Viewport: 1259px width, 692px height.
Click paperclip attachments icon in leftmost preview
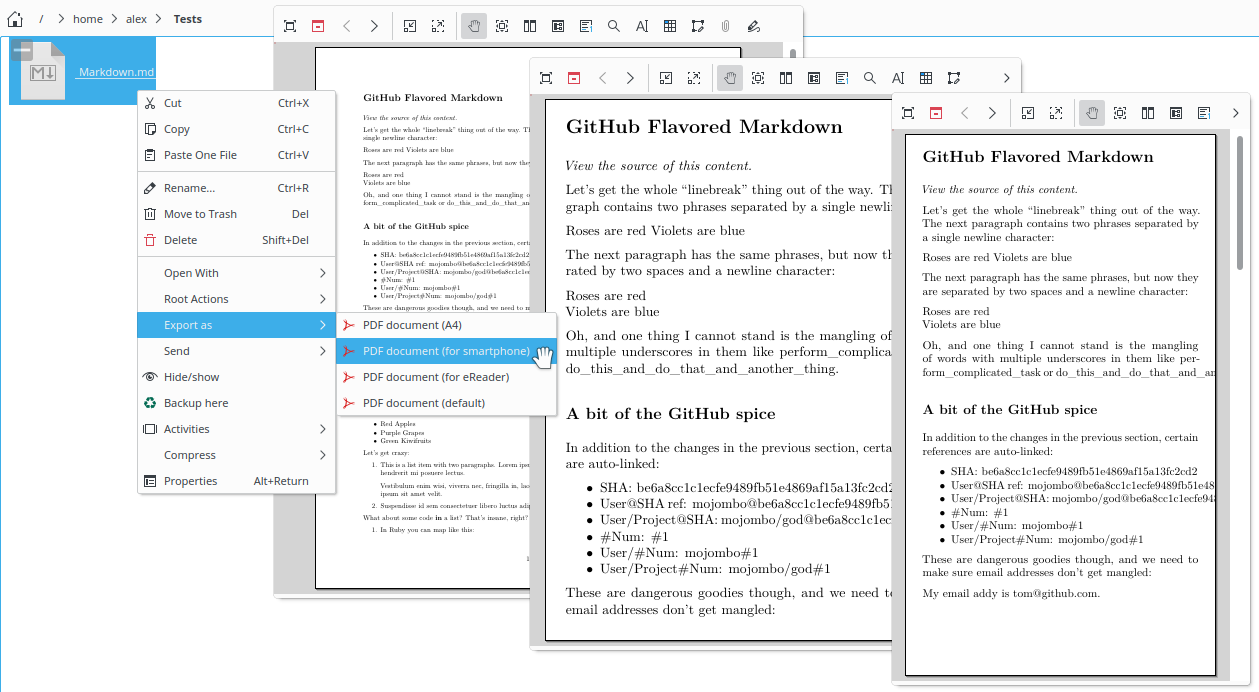[726, 26]
